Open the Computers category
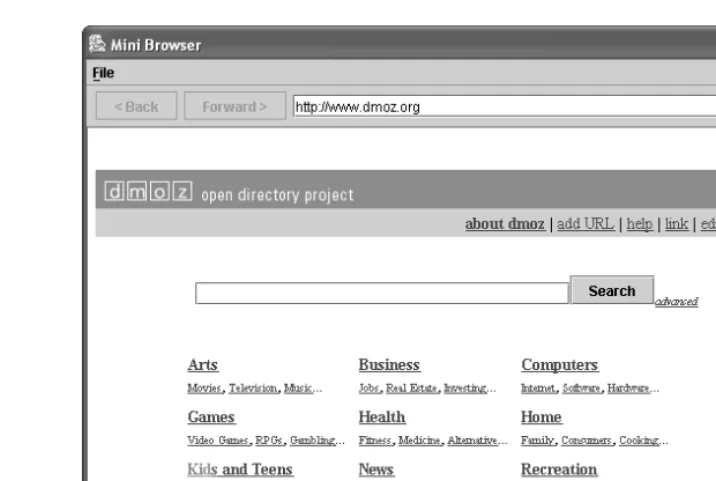This screenshot has width=716, height=481. pyautogui.click(x=559, y=365)
